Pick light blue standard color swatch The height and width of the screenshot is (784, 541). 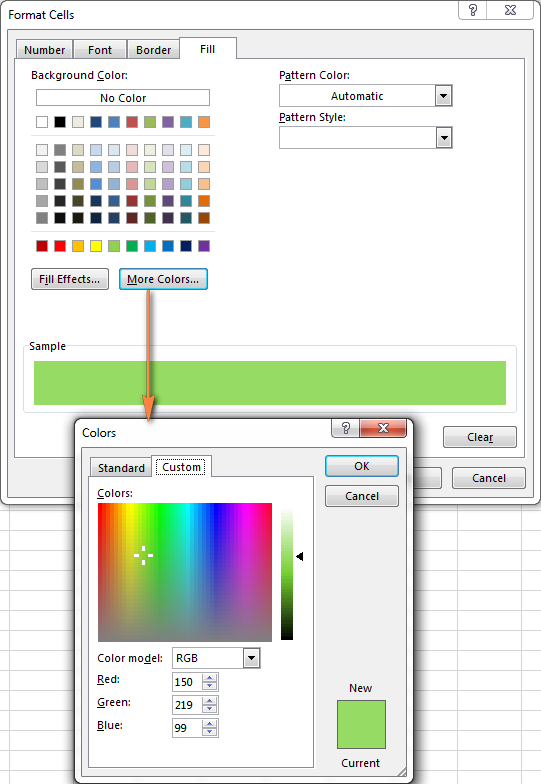(150, 246)
